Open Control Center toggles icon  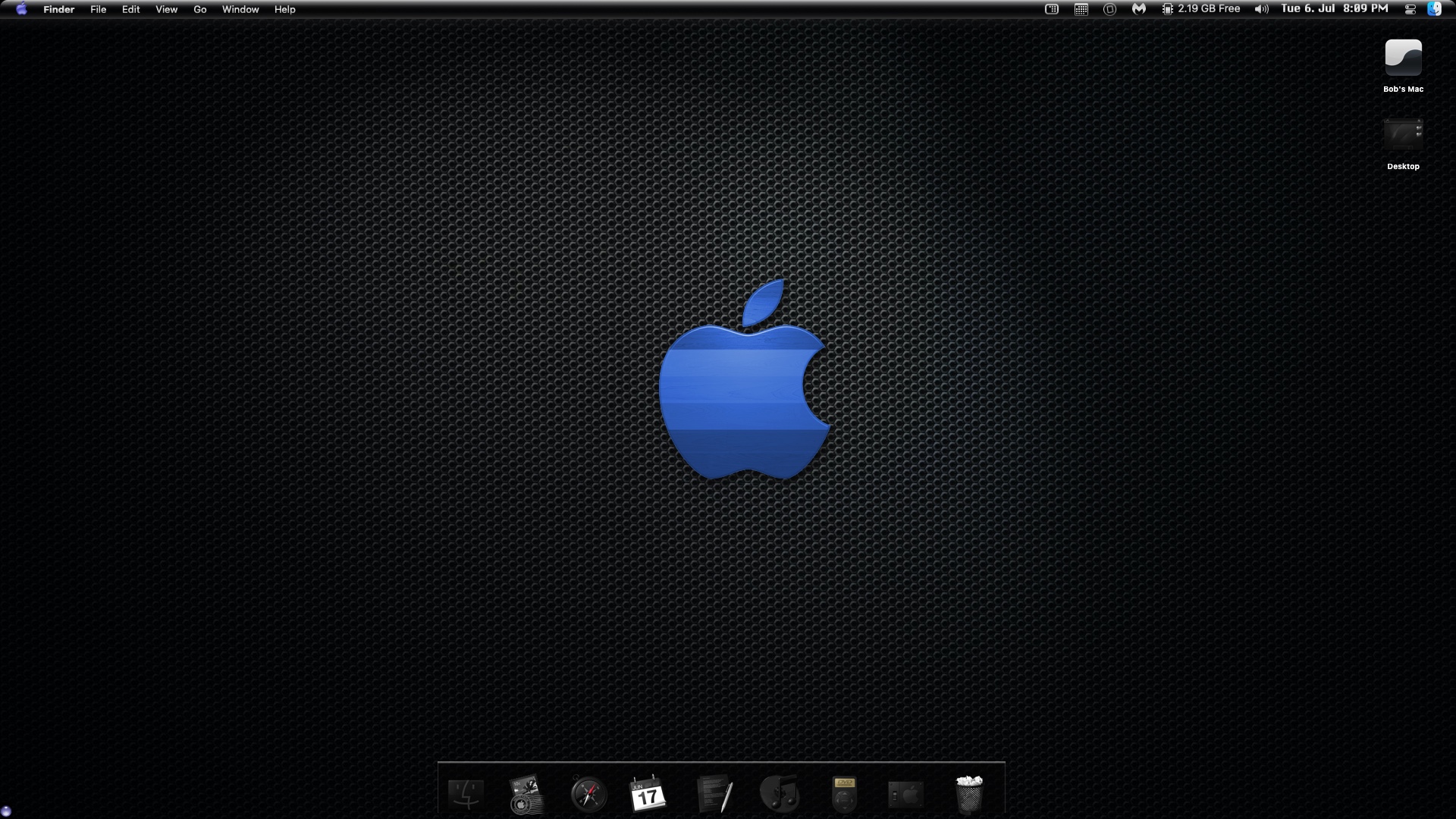tap(1410, 9)
